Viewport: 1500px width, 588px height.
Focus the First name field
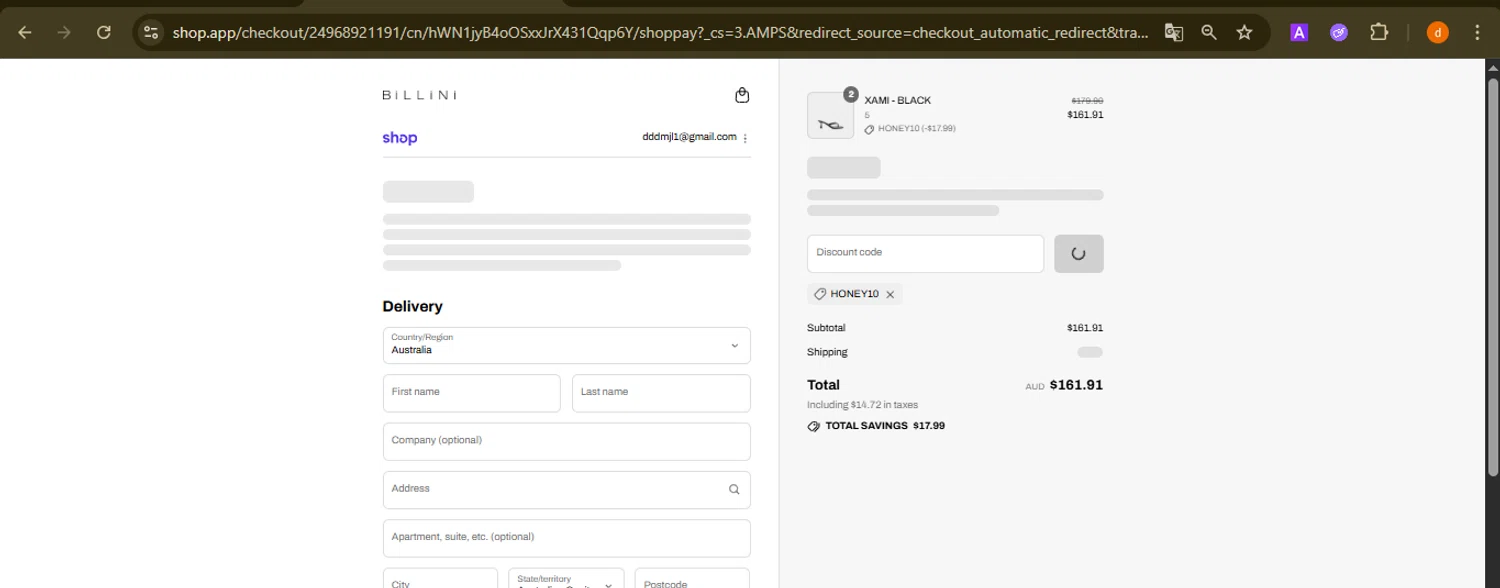point(472,393)
